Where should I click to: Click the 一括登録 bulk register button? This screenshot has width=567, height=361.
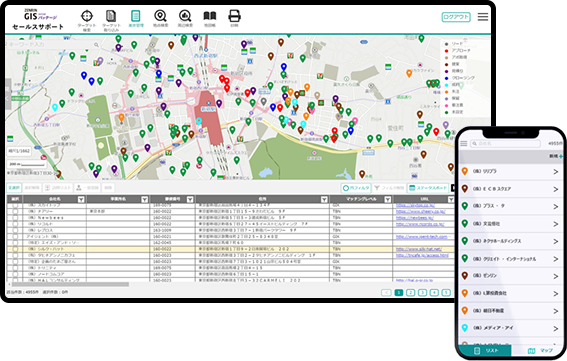coord(88,188)
